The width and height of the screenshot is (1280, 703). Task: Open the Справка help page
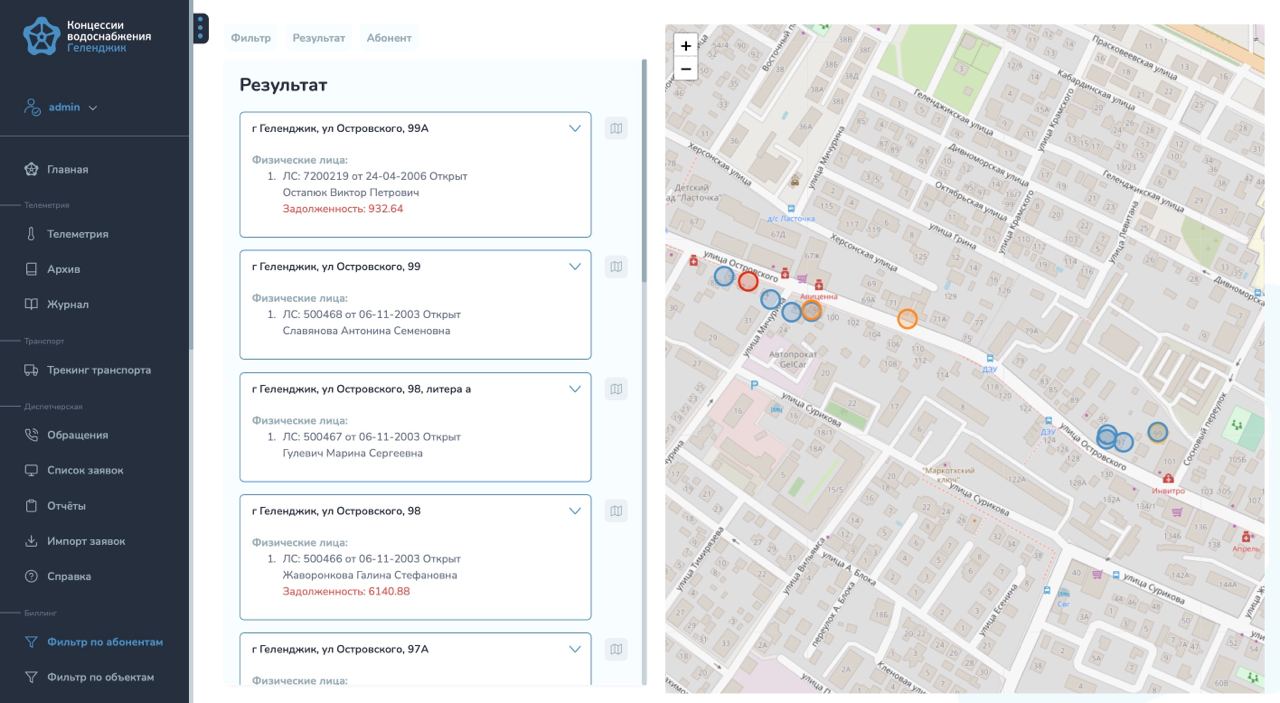point(68,576)
